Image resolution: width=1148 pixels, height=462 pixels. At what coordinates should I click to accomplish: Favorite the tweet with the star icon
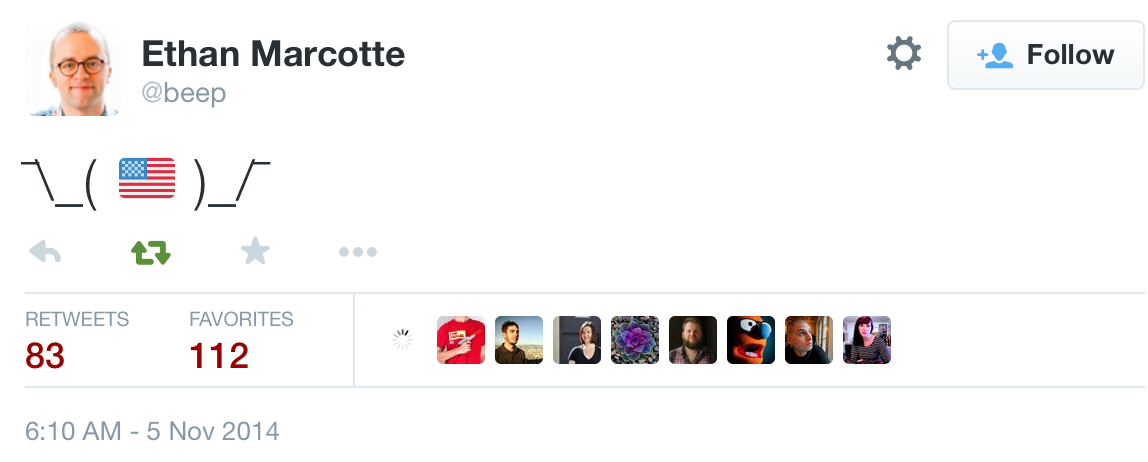[255, 251]
